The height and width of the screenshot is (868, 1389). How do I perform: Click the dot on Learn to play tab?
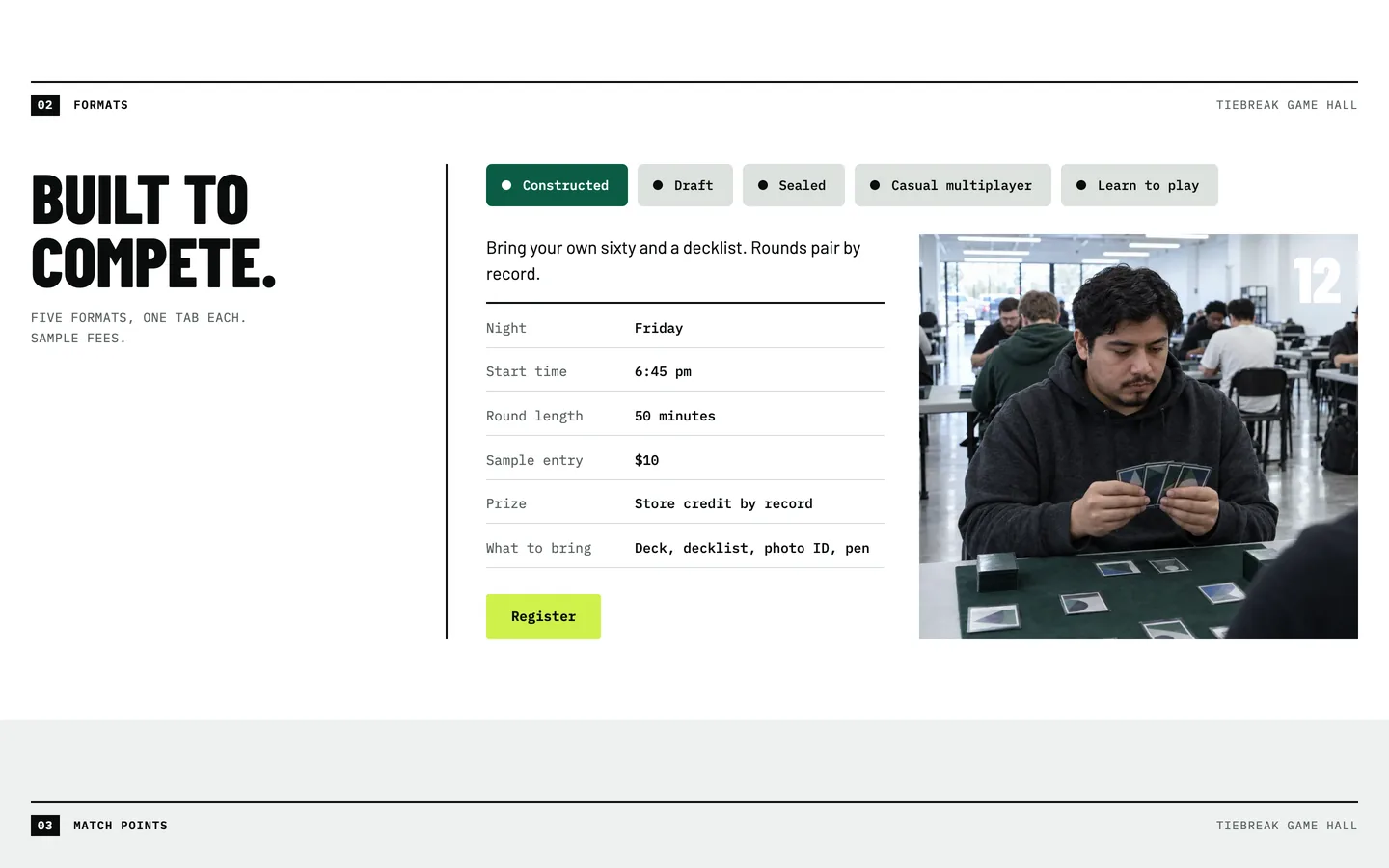1081,185
